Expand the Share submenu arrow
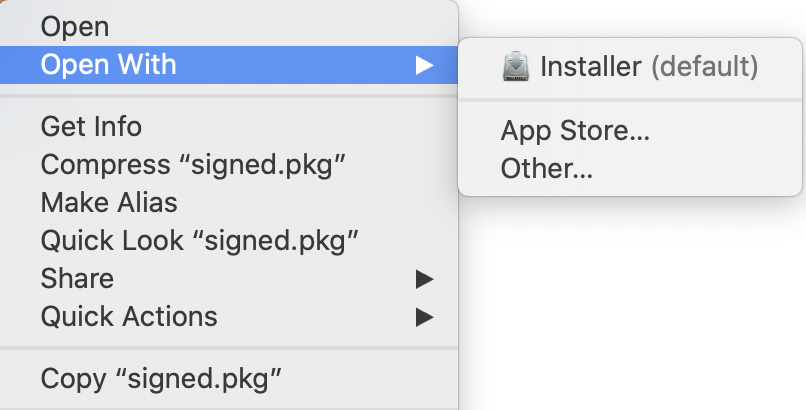Viewport: 806px width, 410px height. (425, 279)
